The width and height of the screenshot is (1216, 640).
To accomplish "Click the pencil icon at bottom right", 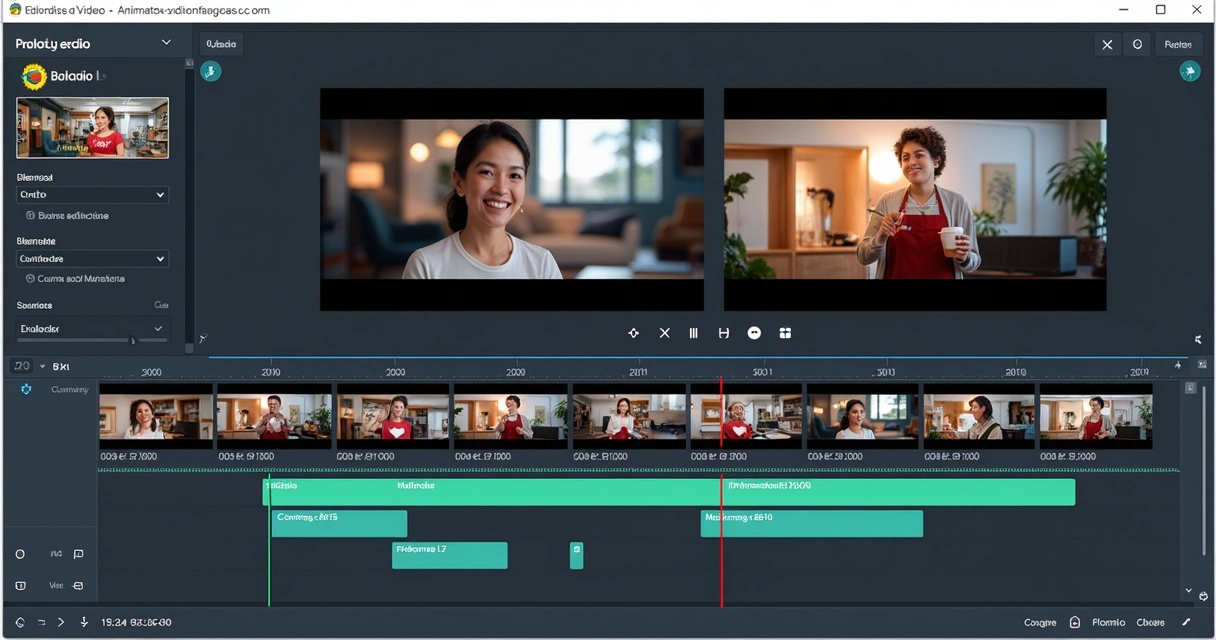I will tap(1187, 622).
